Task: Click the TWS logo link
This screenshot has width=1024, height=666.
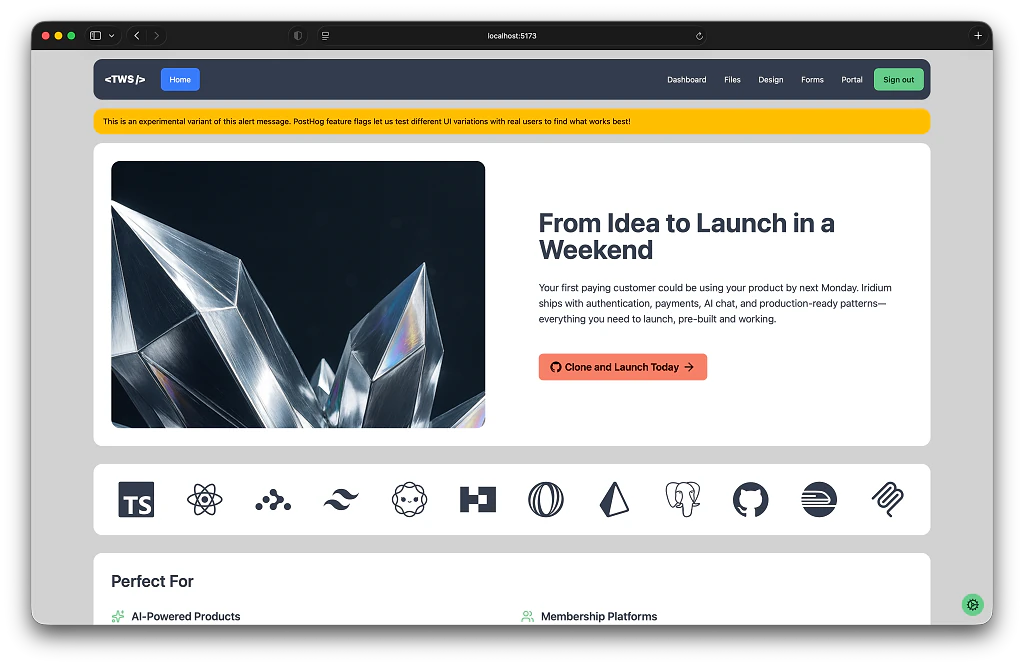Action: 124,79
